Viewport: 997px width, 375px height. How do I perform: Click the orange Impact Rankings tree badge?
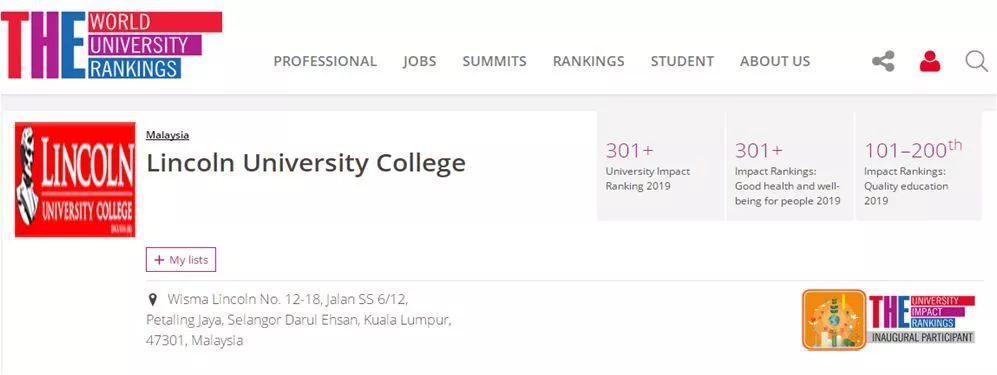coord(834,320)
